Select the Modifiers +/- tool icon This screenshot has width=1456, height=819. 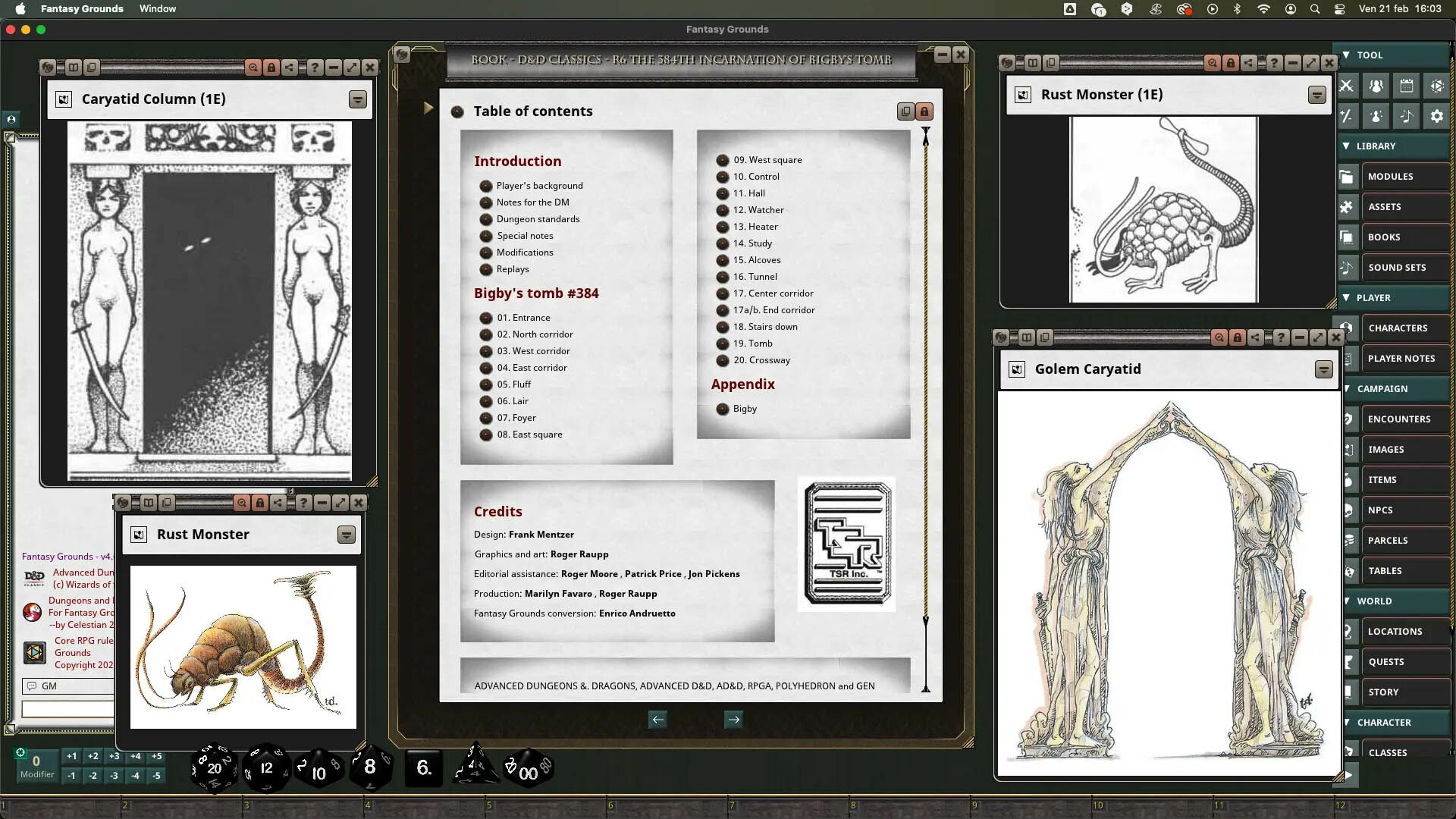click(1347, 116)
